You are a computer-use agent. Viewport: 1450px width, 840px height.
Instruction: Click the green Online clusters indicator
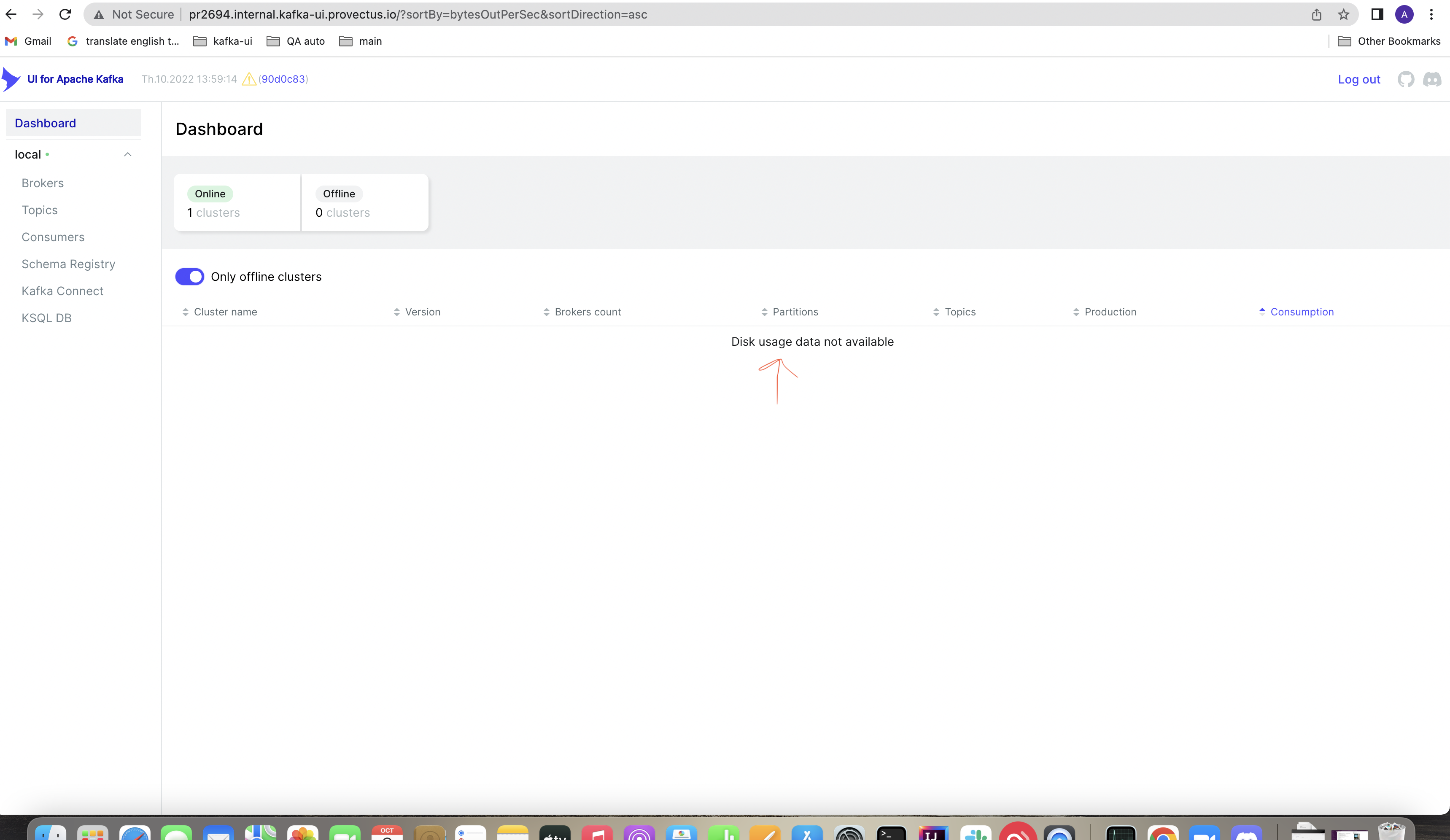click(x=210, y=194)
